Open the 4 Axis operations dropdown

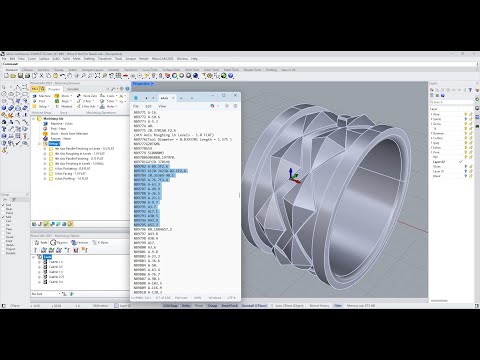pyautogui.click(x=108, y=96)
